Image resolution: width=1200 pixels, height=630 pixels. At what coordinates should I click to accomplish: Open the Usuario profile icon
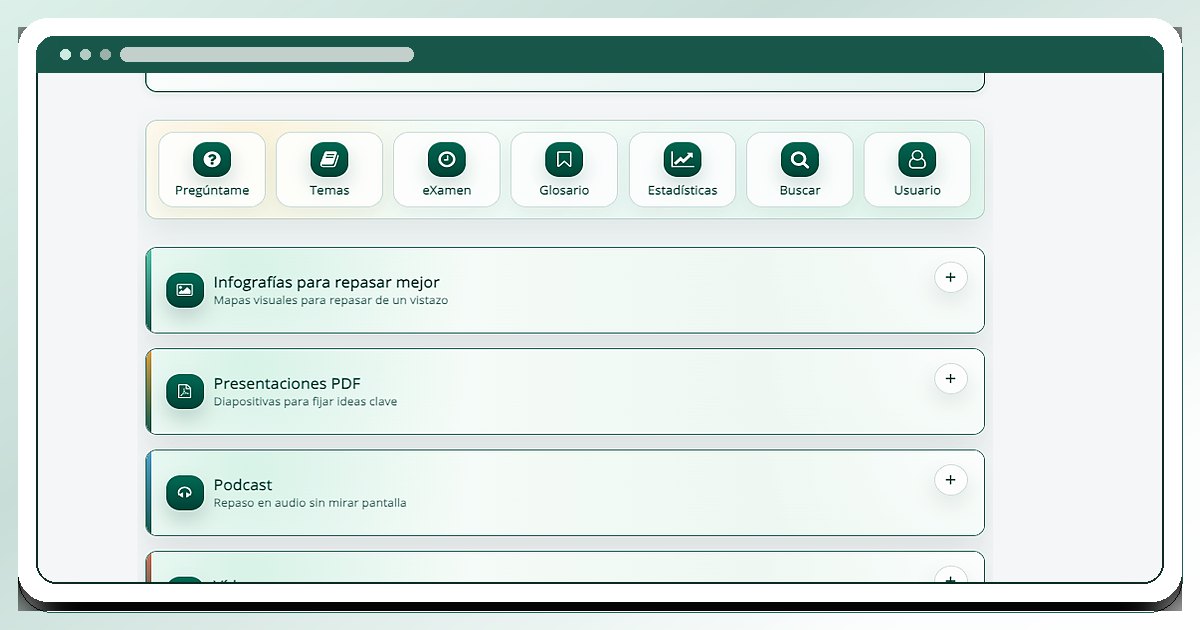[x=917, y=159]
